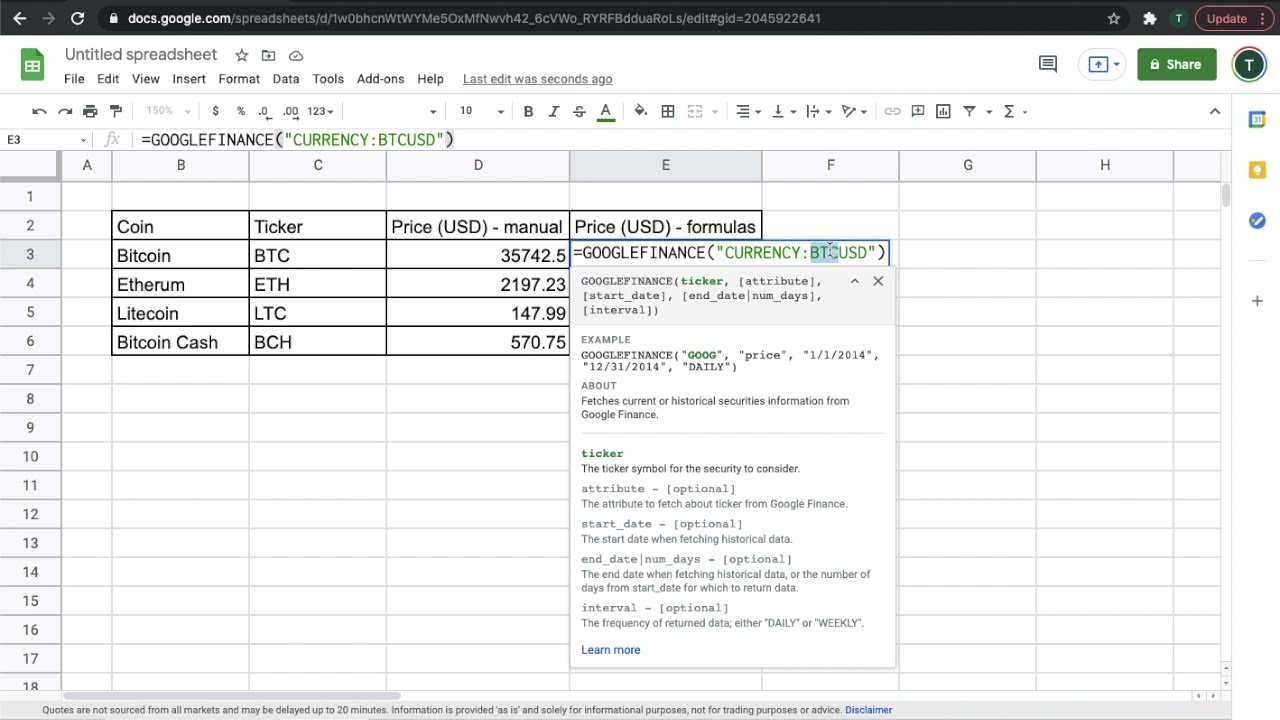Toggle strikethrough formatting

tap(579, 111)
